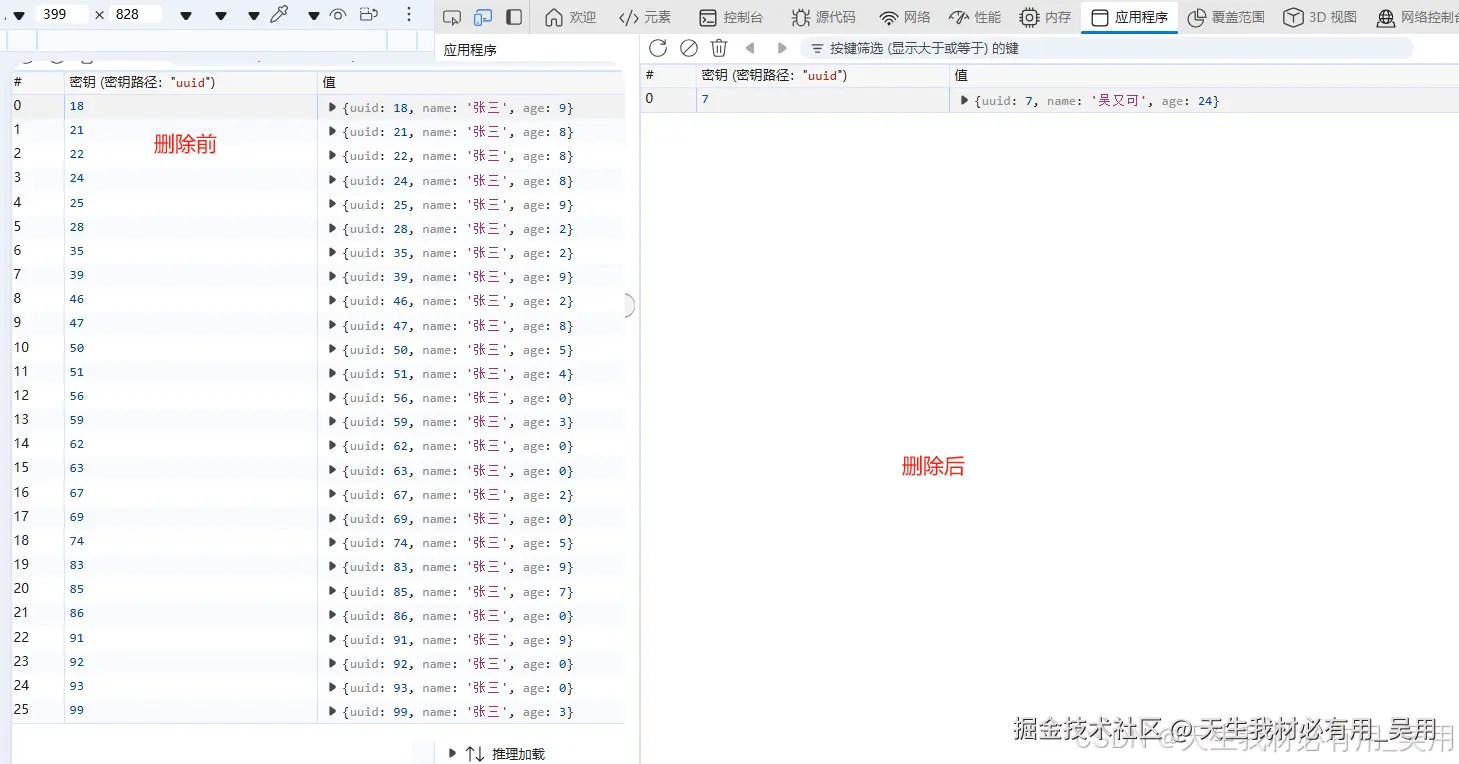Open the 性能 (Performance) tab

[x=975, y=17]
